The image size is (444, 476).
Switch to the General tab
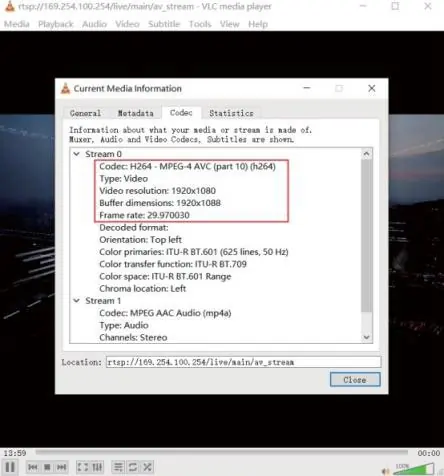click(x=85, y=113)
